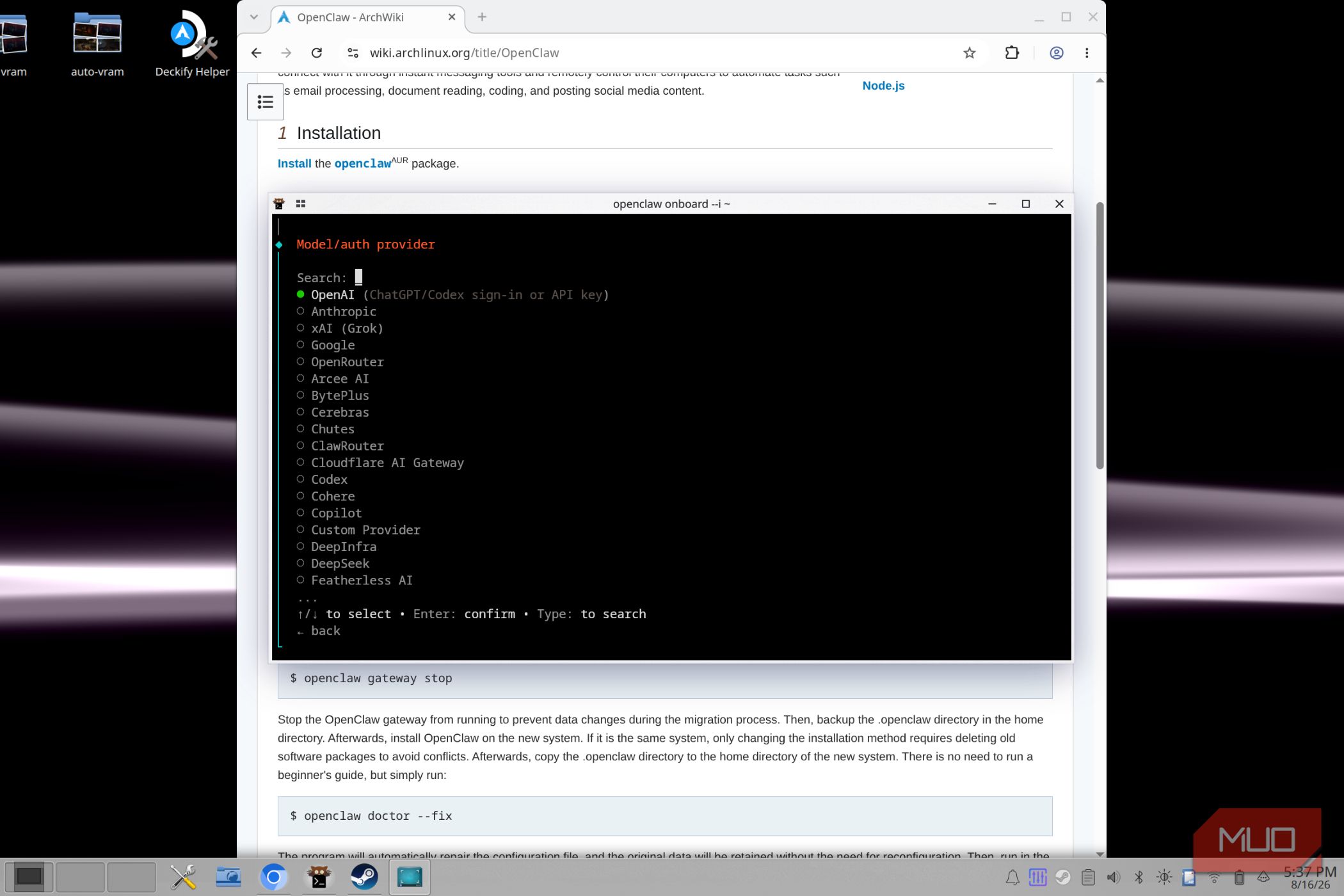This screenshot has height=896, width=1344.
Task: Switch to the first virtual desktop pager
Action: click(29, 877)
